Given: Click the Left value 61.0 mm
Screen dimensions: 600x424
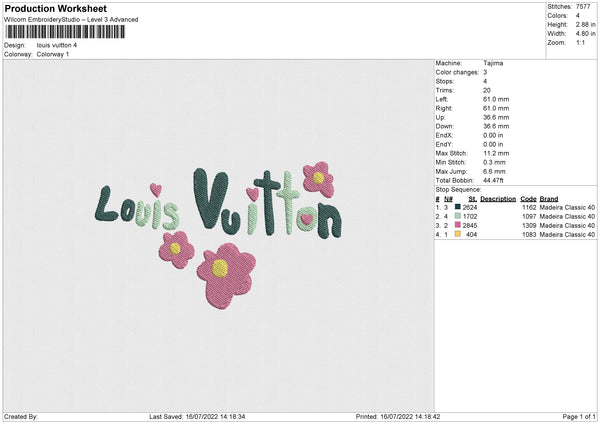Looking at the screenshot, I should coord(496,99).
